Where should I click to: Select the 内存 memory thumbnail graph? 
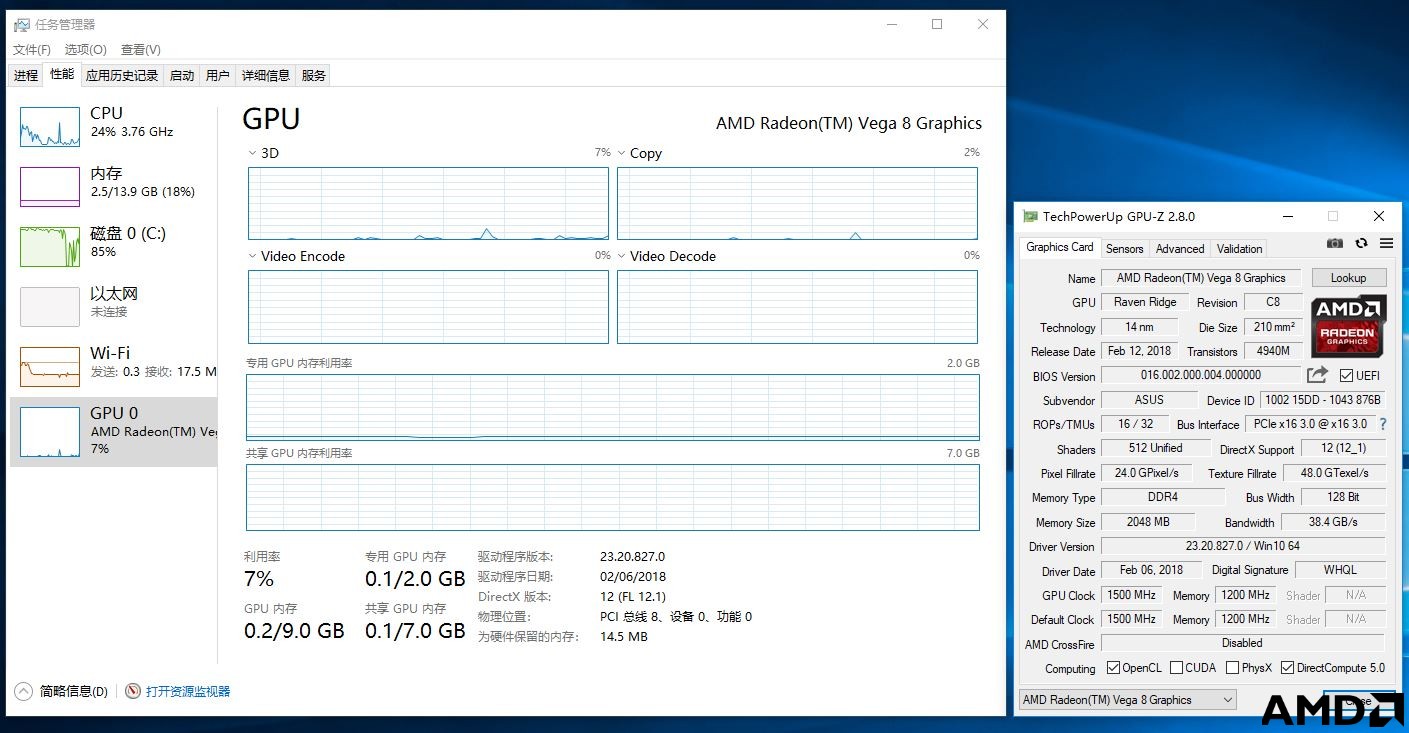(x=50, y=187)
